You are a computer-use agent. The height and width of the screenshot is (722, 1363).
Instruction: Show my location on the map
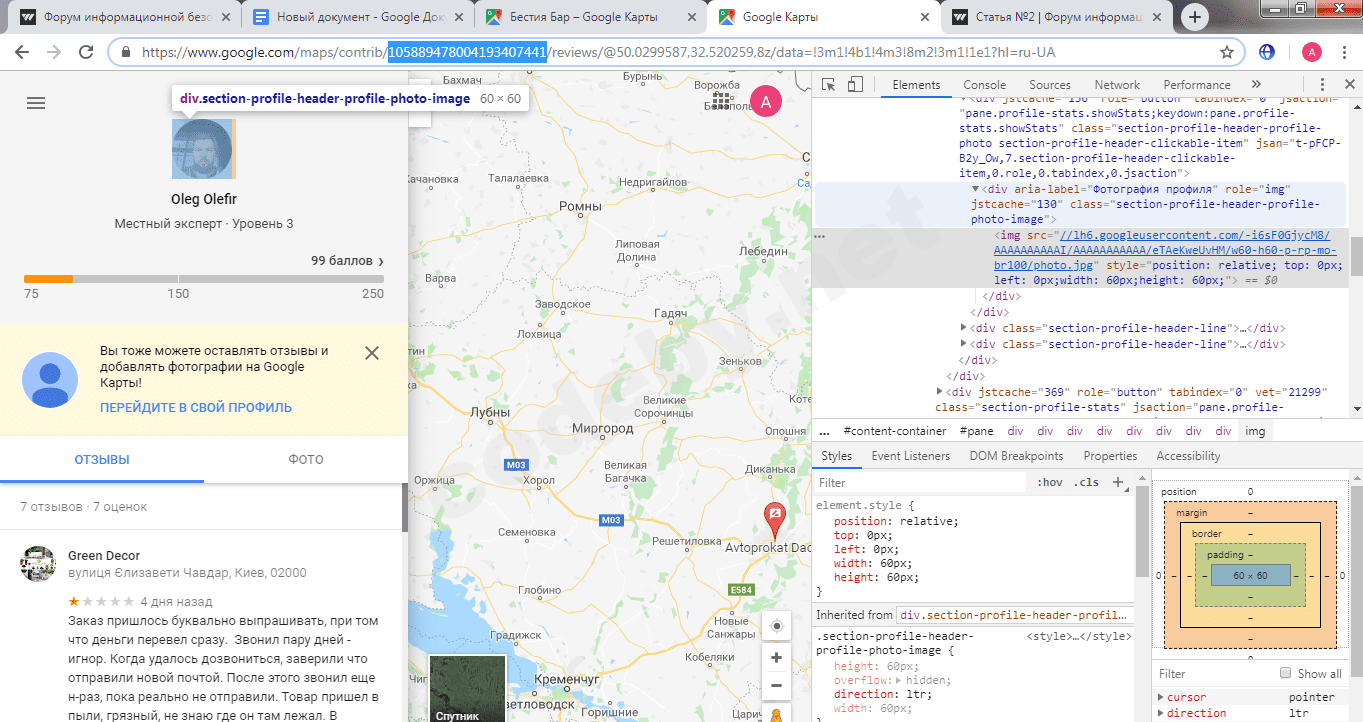point(776,626)
